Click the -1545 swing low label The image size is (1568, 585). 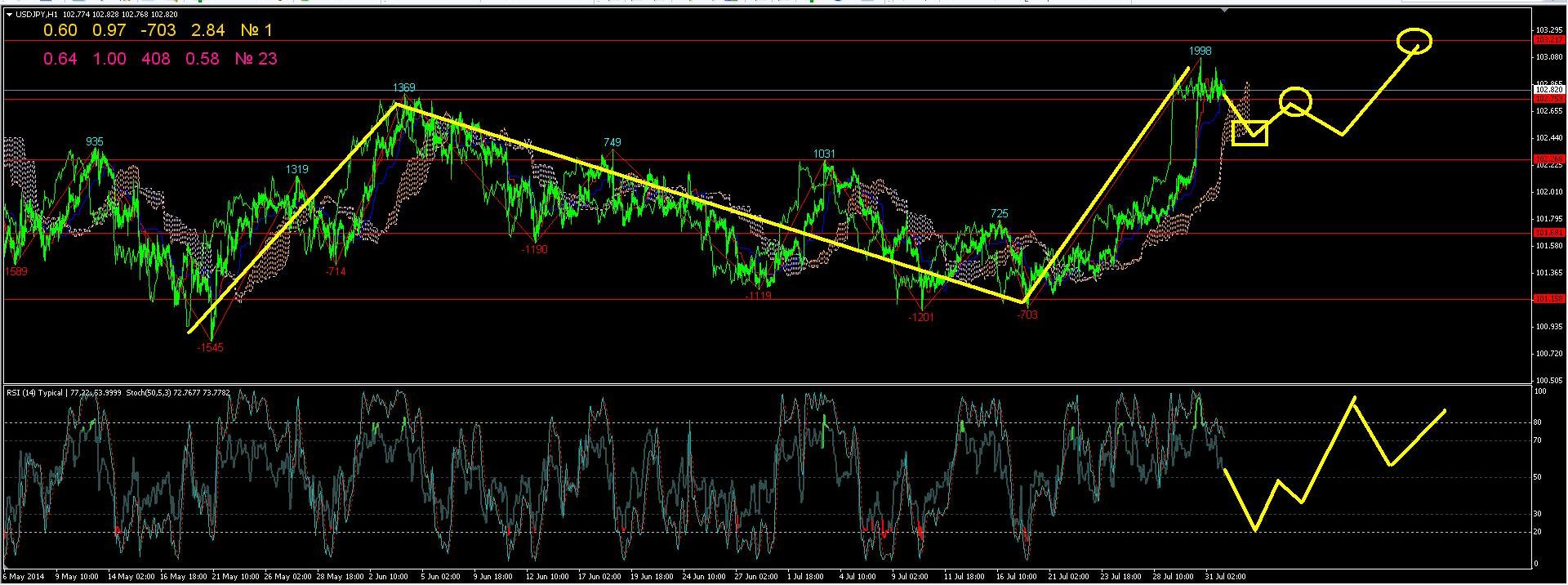(x=210, y=347)
